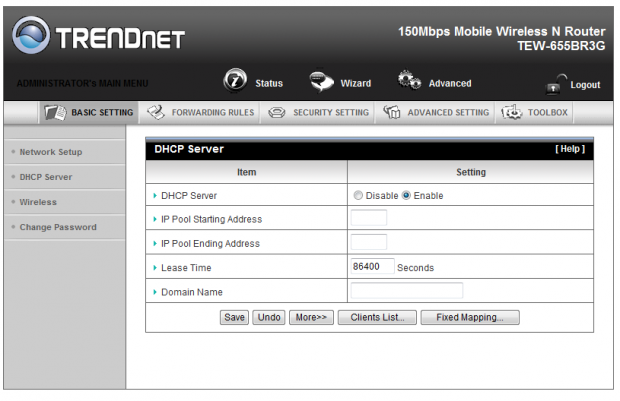Click the Toolbox gear icon

(512, 112)
